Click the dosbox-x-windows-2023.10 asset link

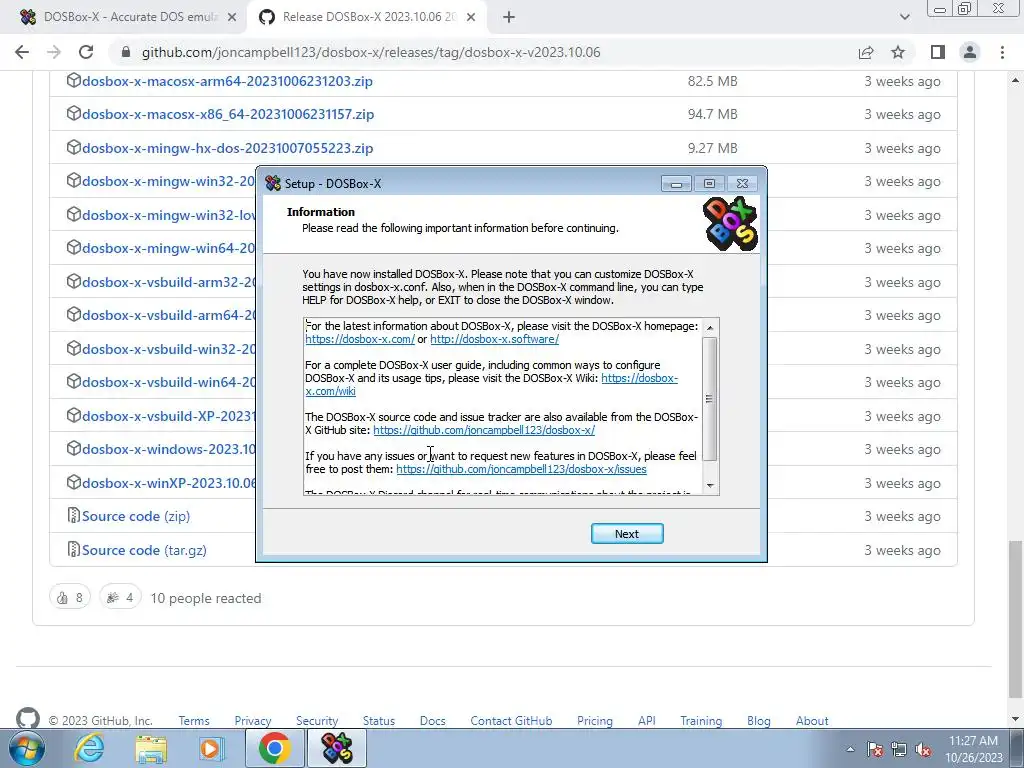(168, 449)
